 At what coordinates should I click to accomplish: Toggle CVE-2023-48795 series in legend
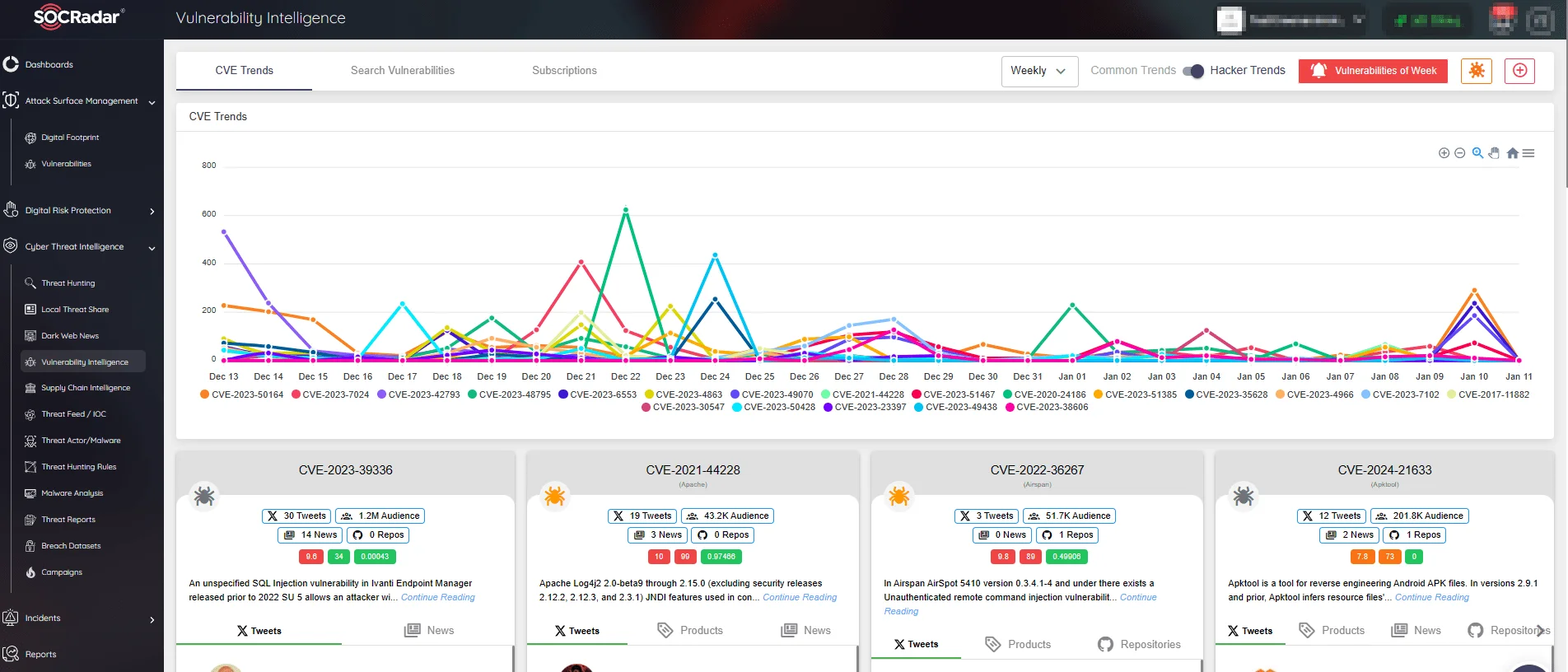[509, 394]
